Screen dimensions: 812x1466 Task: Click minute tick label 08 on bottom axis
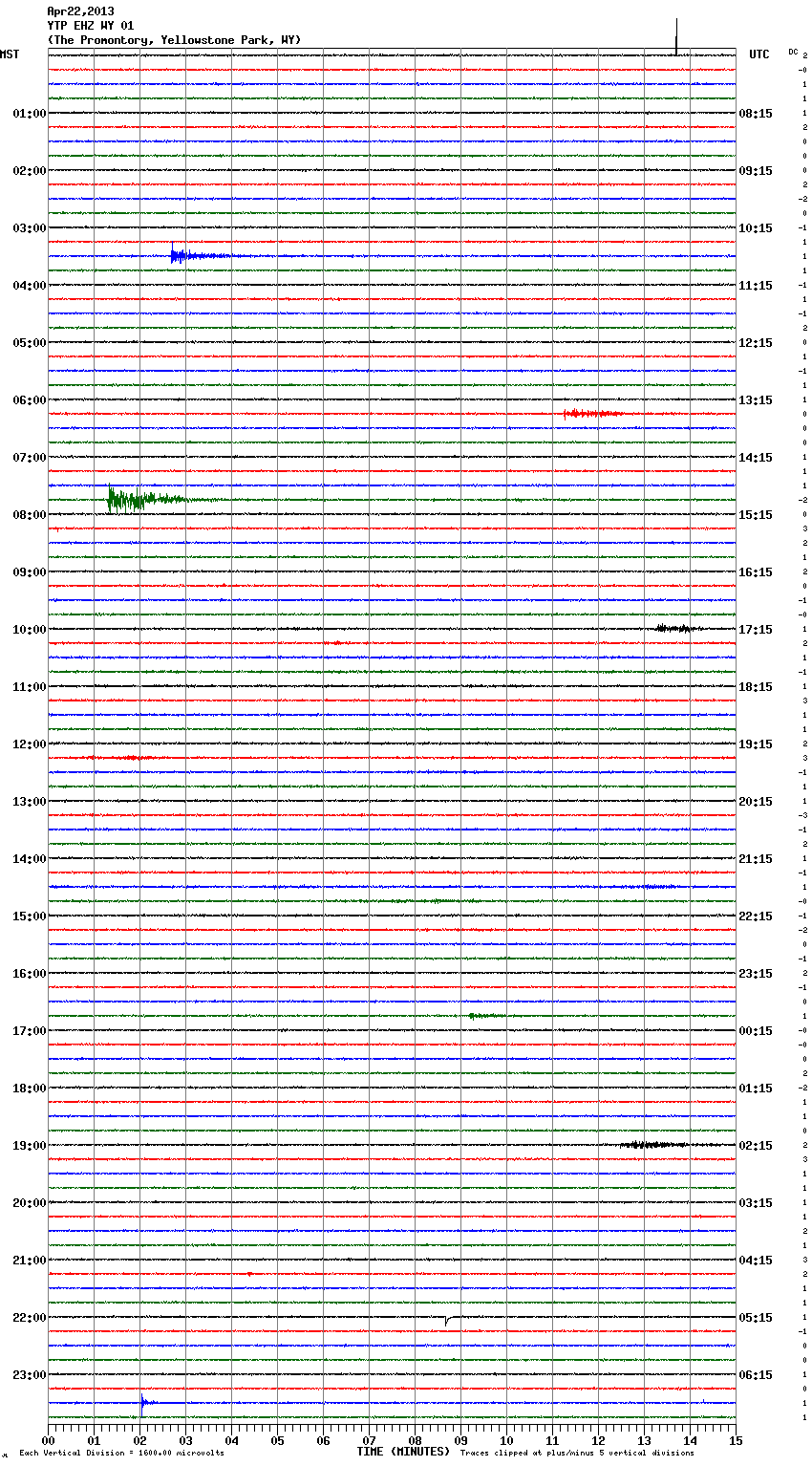click(415, 1440)
